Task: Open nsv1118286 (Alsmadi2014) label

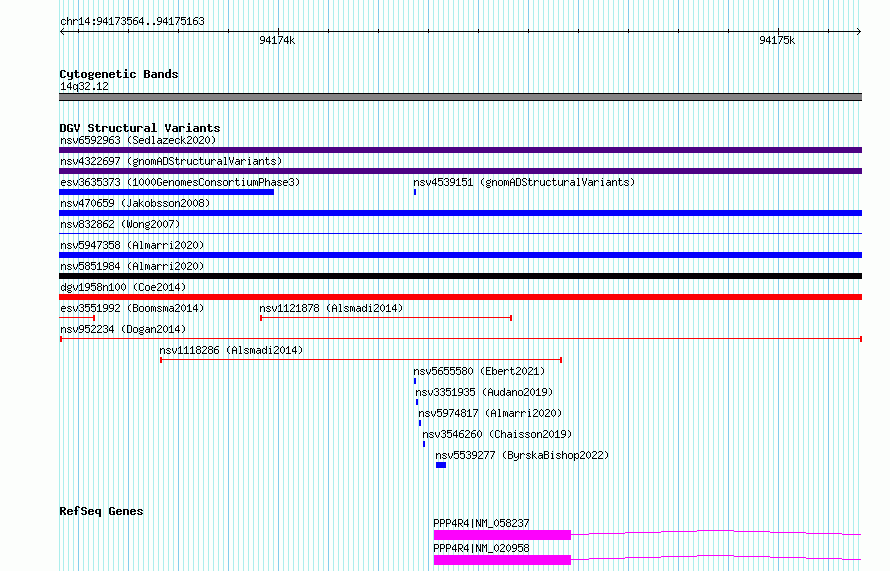Action: (231, 350)
